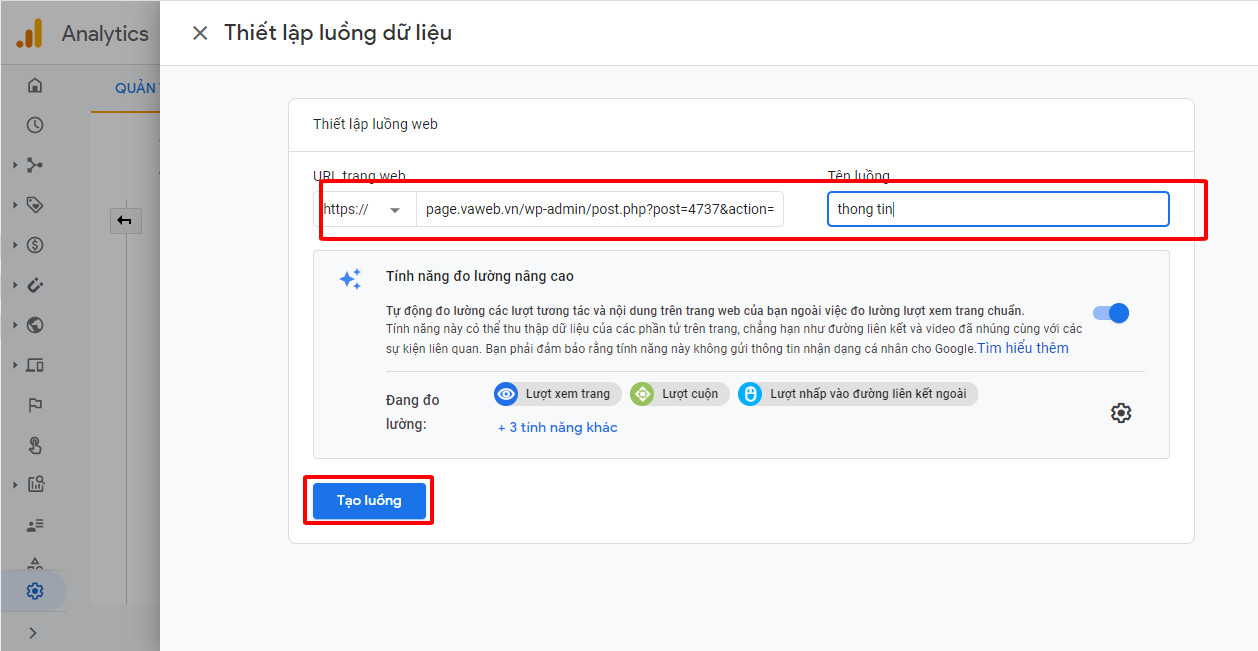Viewport: 1258px width, 651px height.
Task: Click the Engagement tag icon
Action: 35,205
